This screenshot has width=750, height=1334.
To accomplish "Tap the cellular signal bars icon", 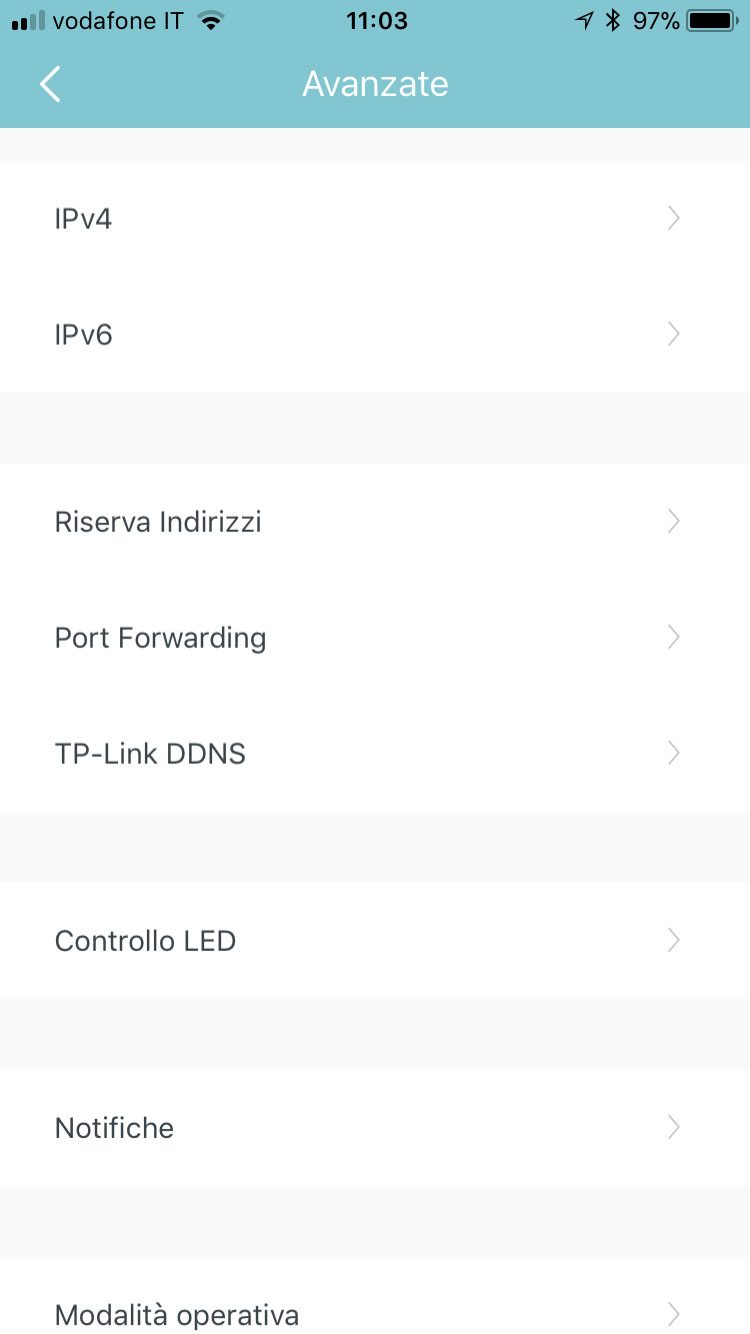I will point(28,21).
